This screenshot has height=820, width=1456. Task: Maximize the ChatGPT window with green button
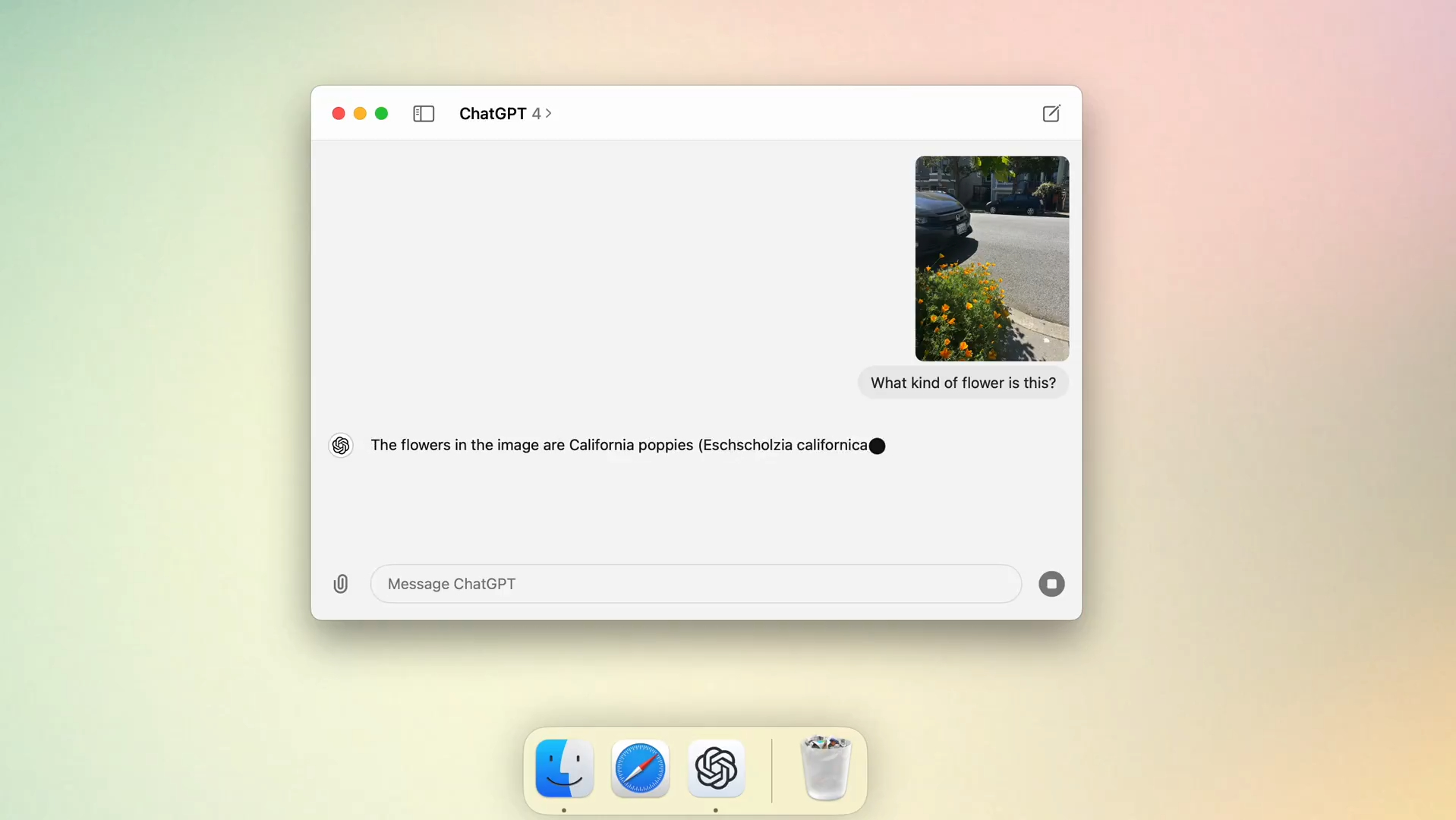point(382,114)
